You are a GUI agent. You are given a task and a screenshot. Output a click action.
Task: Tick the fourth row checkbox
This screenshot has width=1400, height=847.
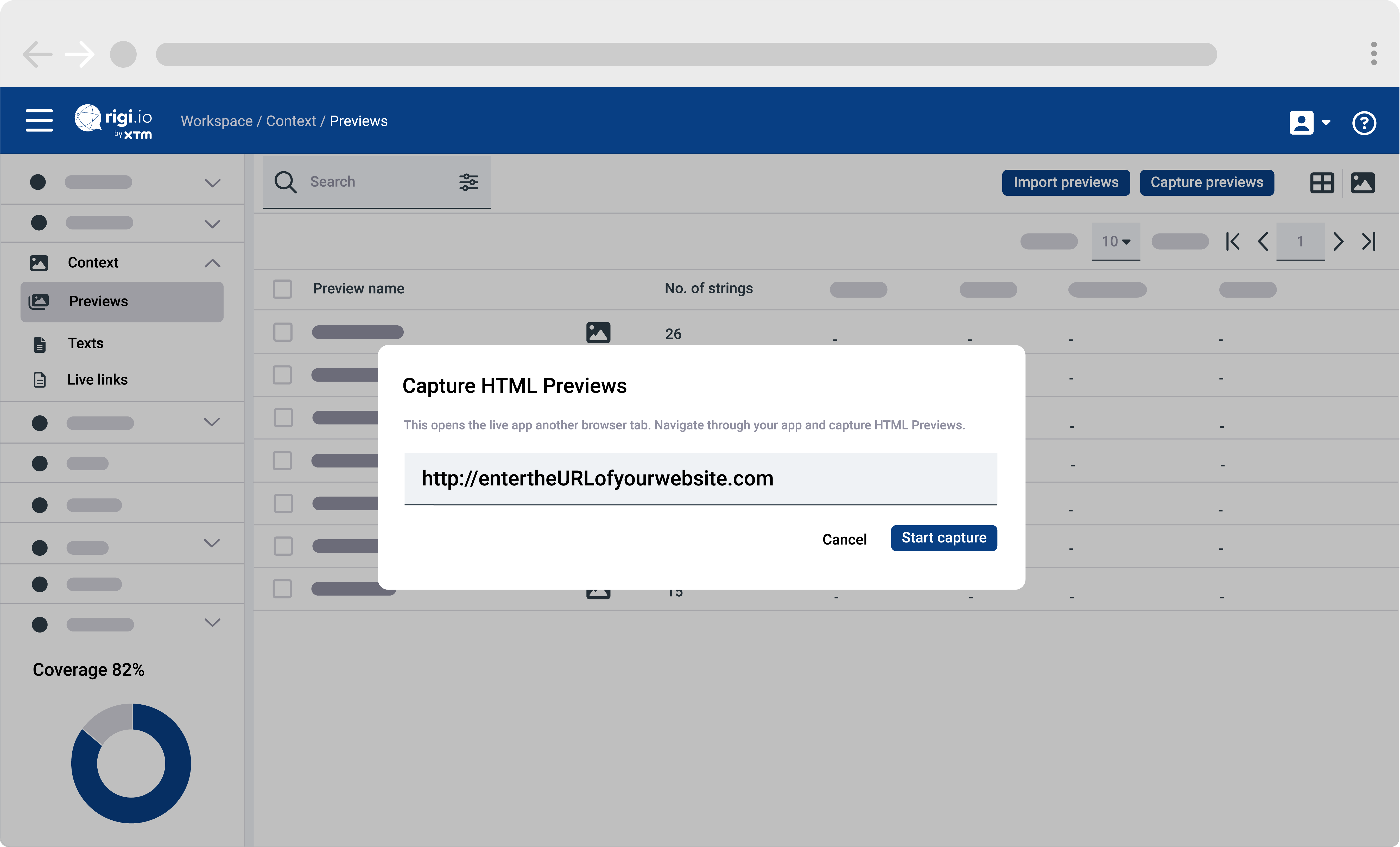[282, 460]
